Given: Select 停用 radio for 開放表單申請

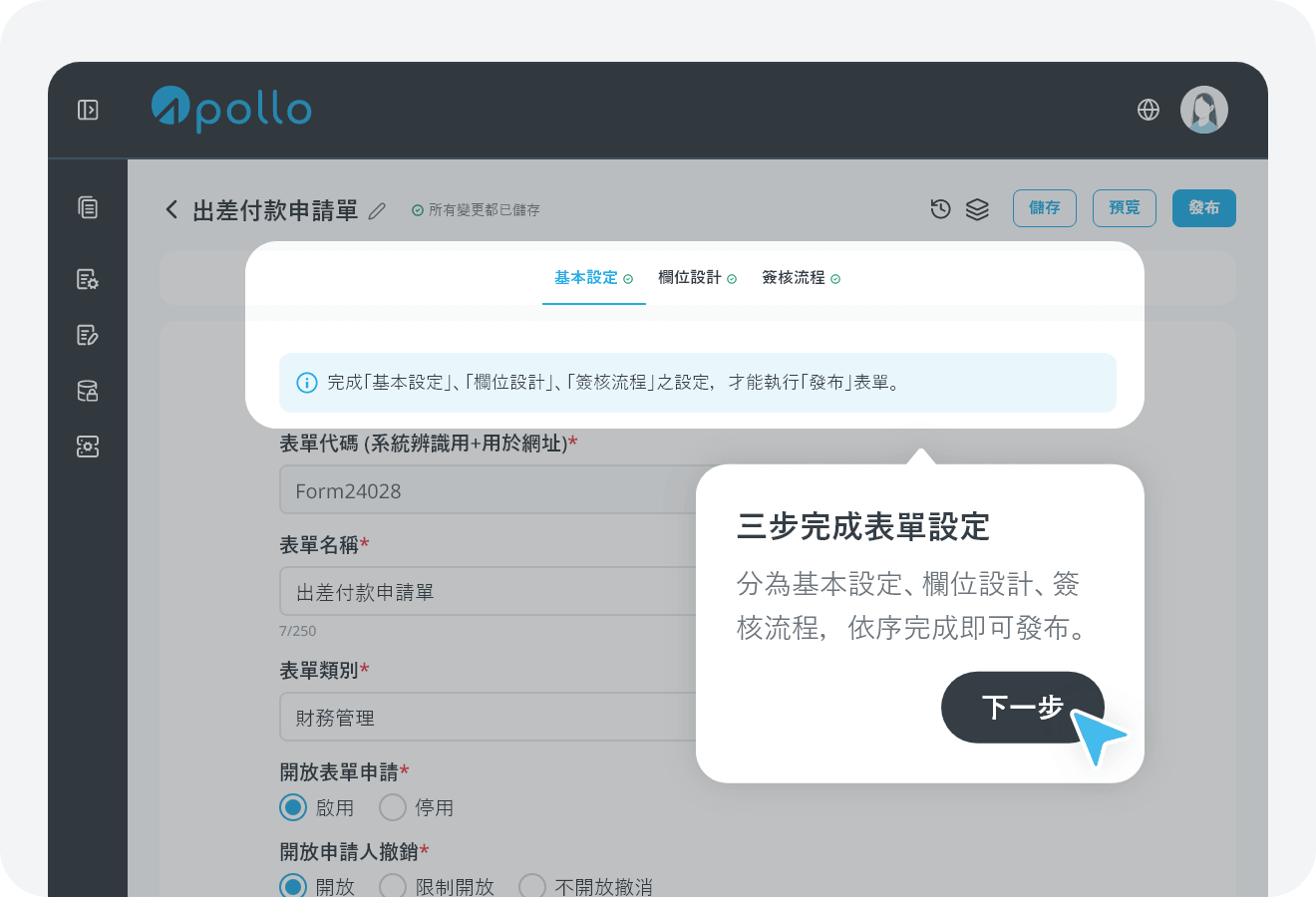Looking at the screenshot, I should click(x=393, y=807).
